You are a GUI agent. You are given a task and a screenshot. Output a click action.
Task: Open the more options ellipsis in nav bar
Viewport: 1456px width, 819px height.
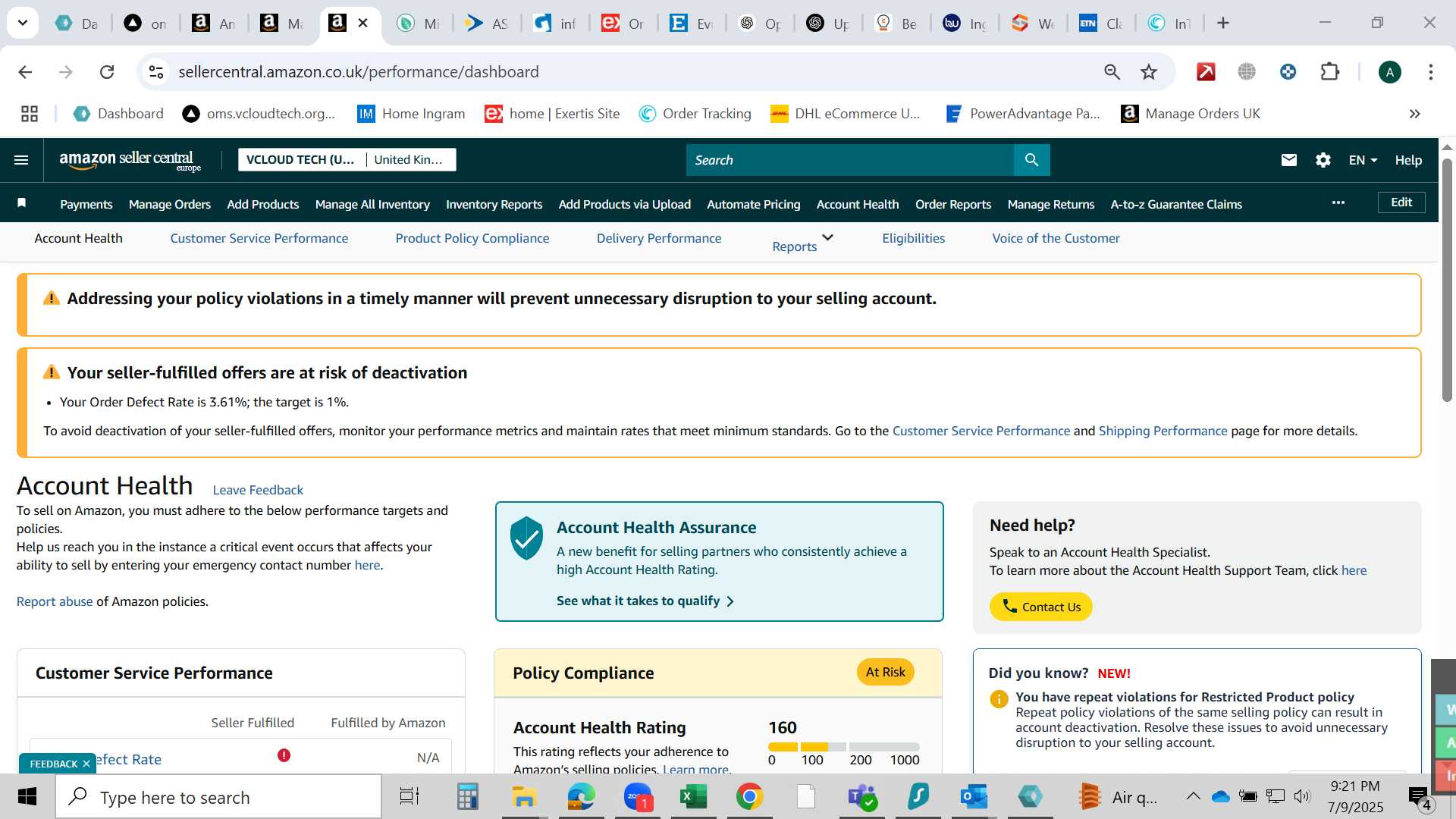click(x=1338, y=202)
